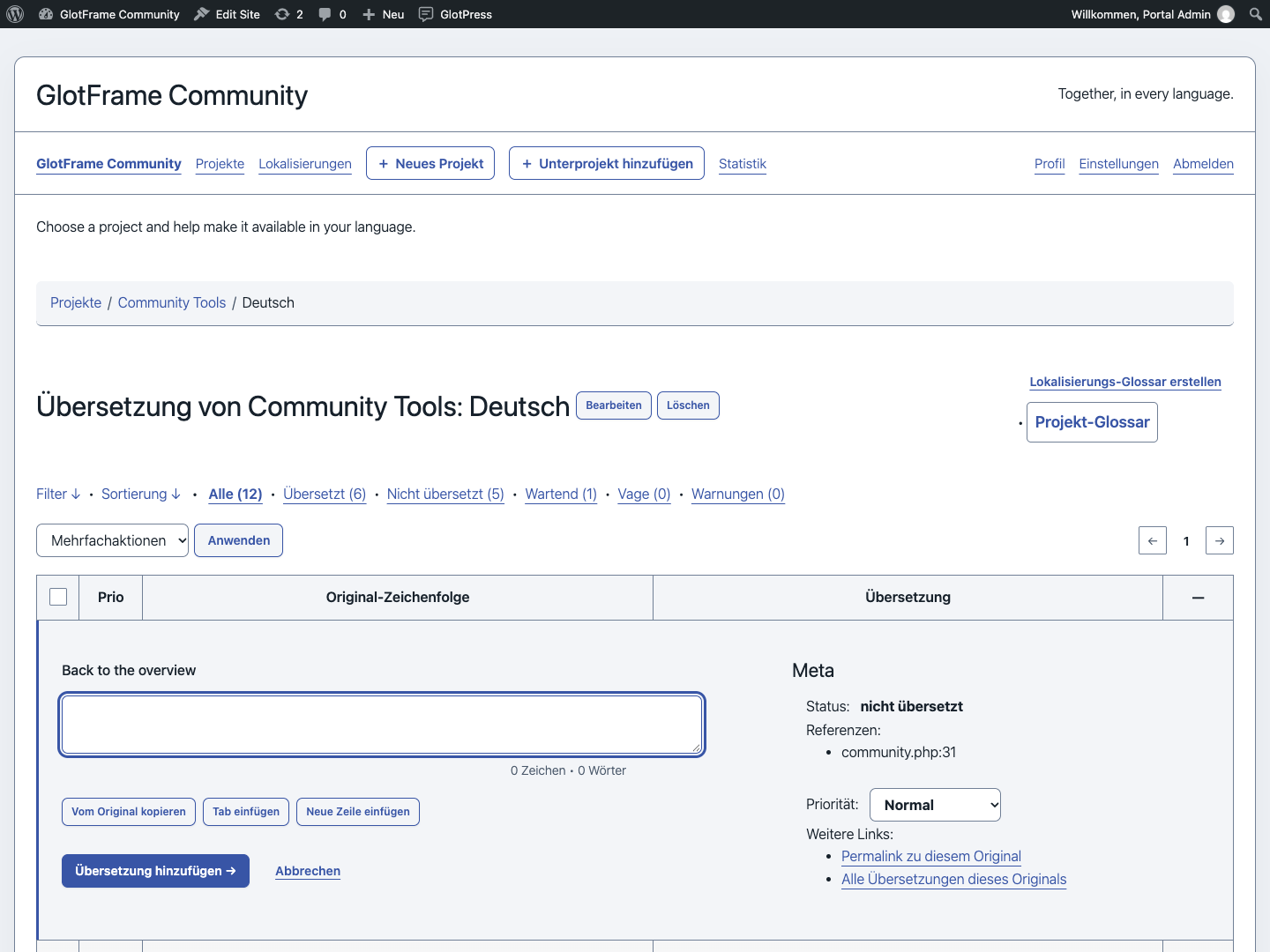1270x952 pixels.
Task: Expand the Filter options
Action: click(x=58, y=494)
